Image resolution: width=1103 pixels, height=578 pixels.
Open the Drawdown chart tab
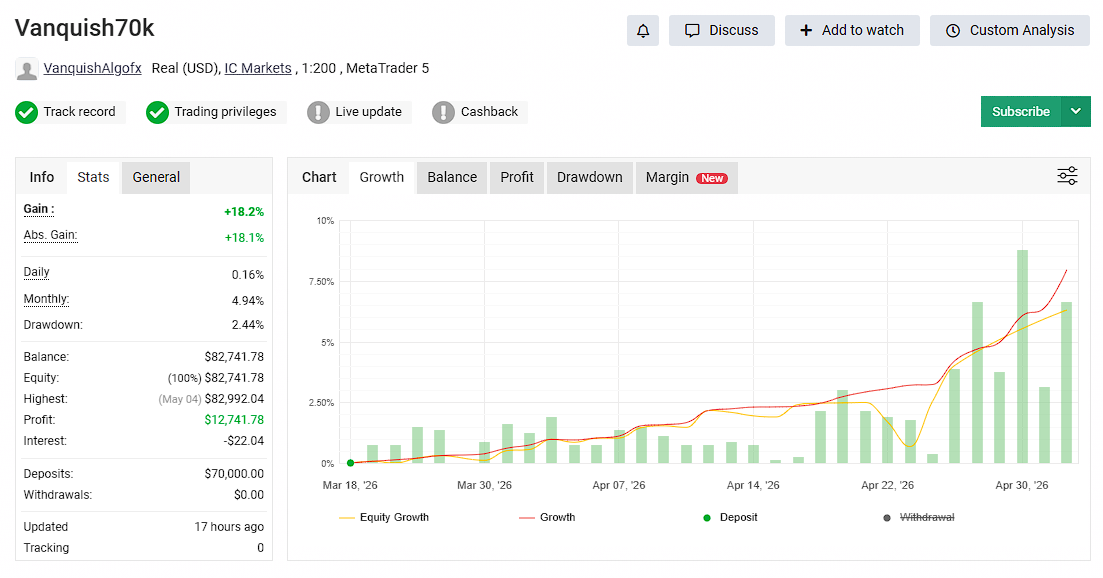tap(589, 177)
